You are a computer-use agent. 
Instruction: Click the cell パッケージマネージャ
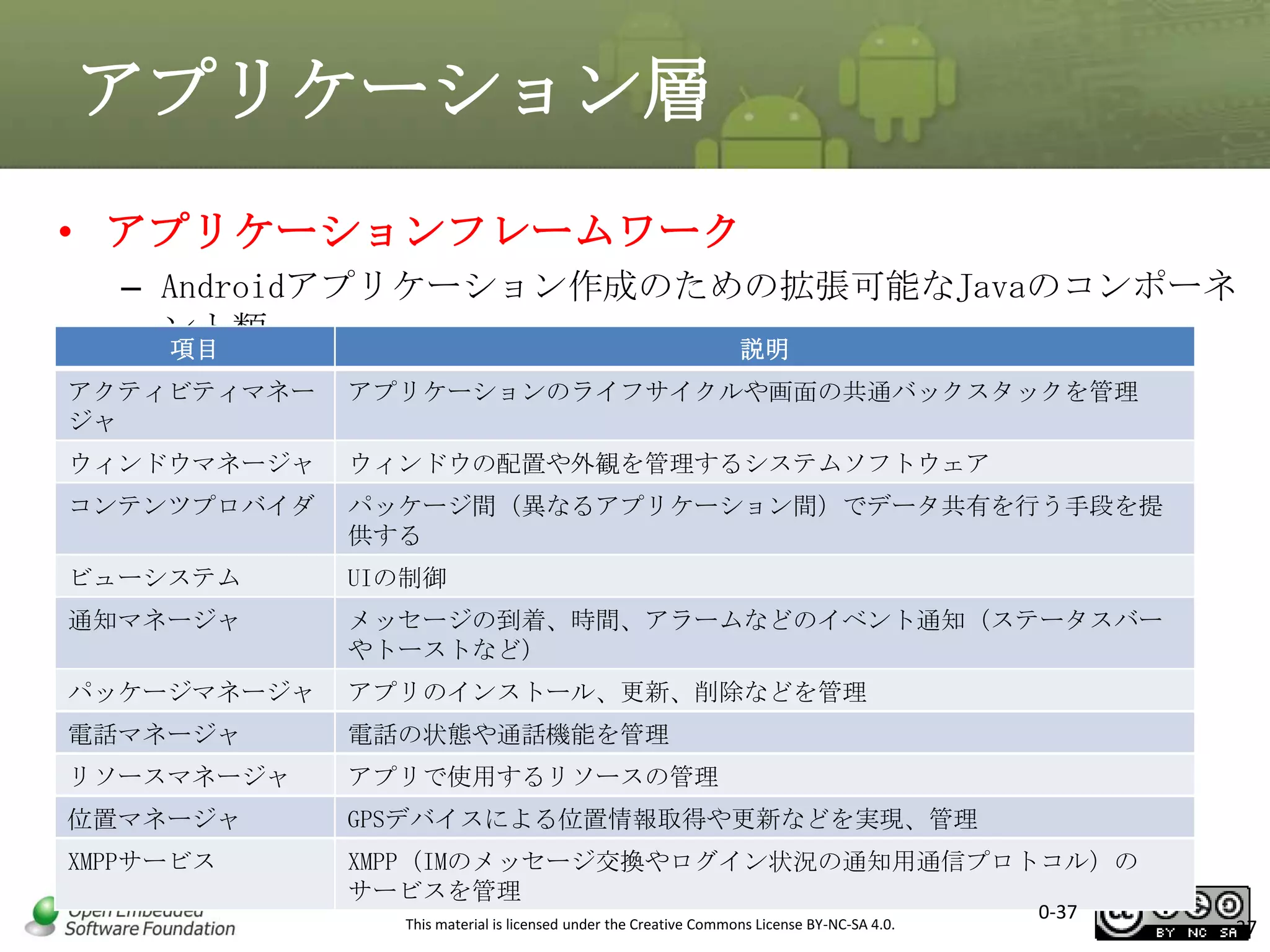click(x=195, y=690)
